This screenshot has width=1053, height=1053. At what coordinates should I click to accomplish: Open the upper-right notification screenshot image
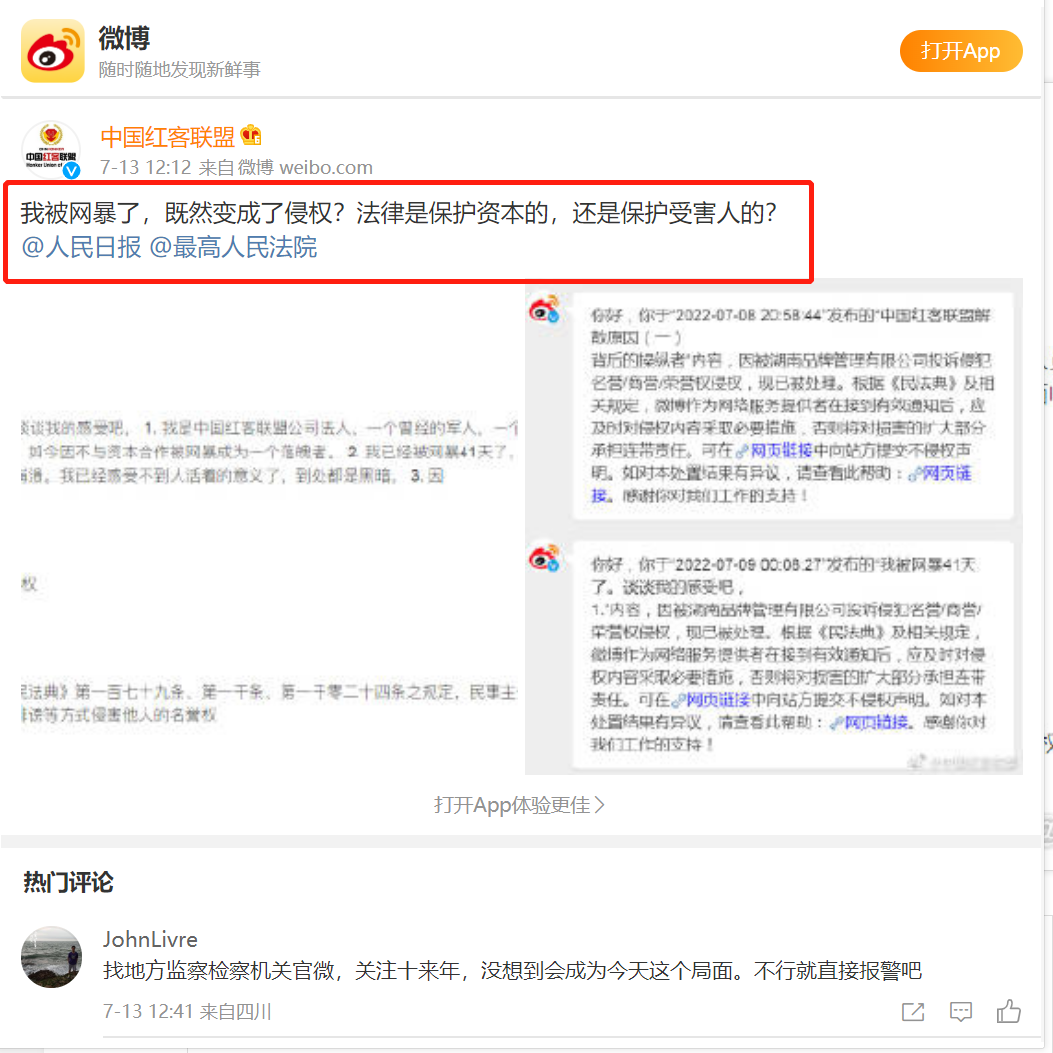[773, 405]
